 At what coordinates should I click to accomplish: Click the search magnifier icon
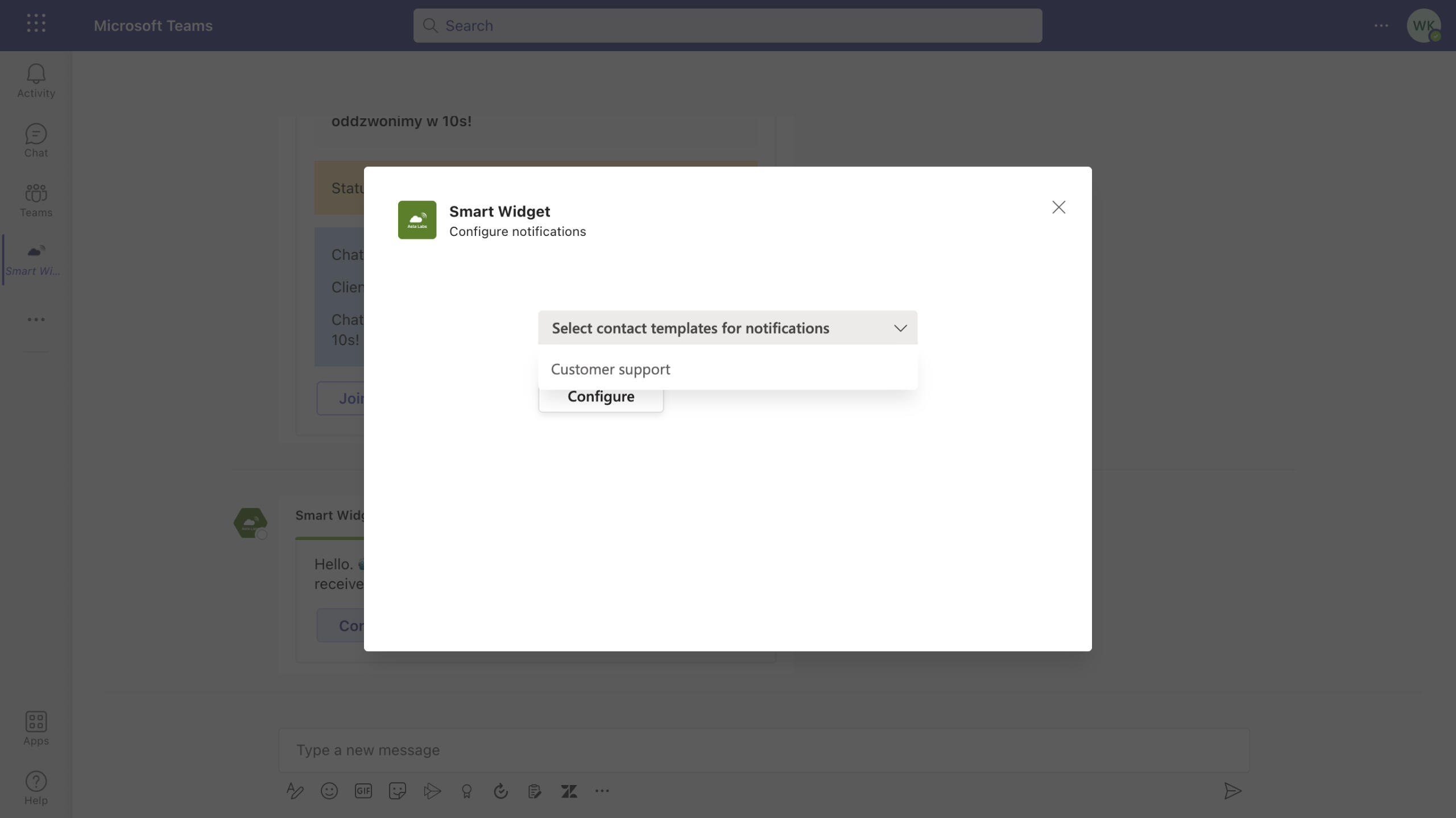[x=431, y=26]
